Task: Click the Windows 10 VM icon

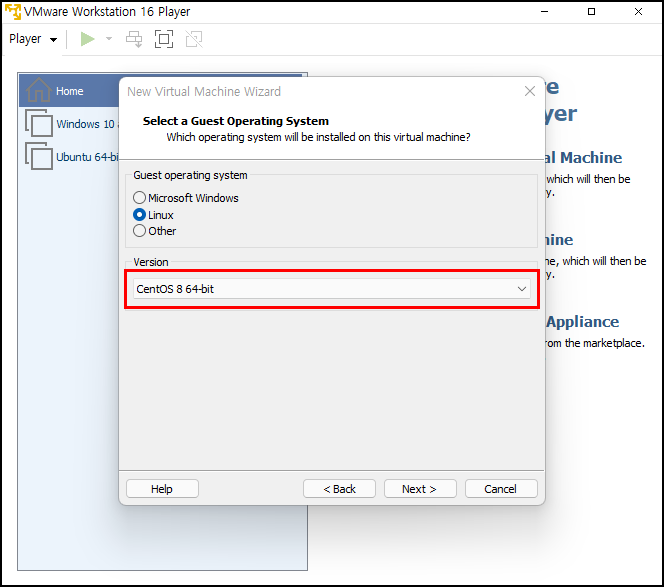Action: click(39, 123)
